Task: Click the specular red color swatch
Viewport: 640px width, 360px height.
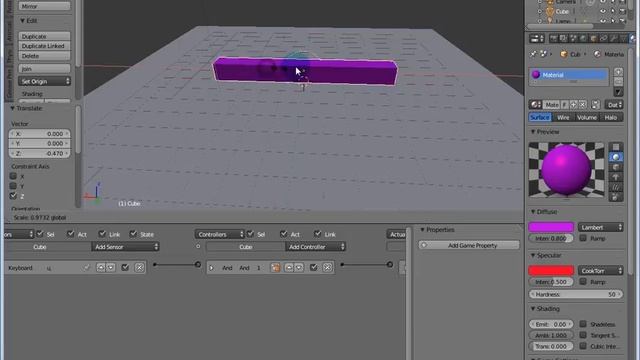Action: pos(551,270)
